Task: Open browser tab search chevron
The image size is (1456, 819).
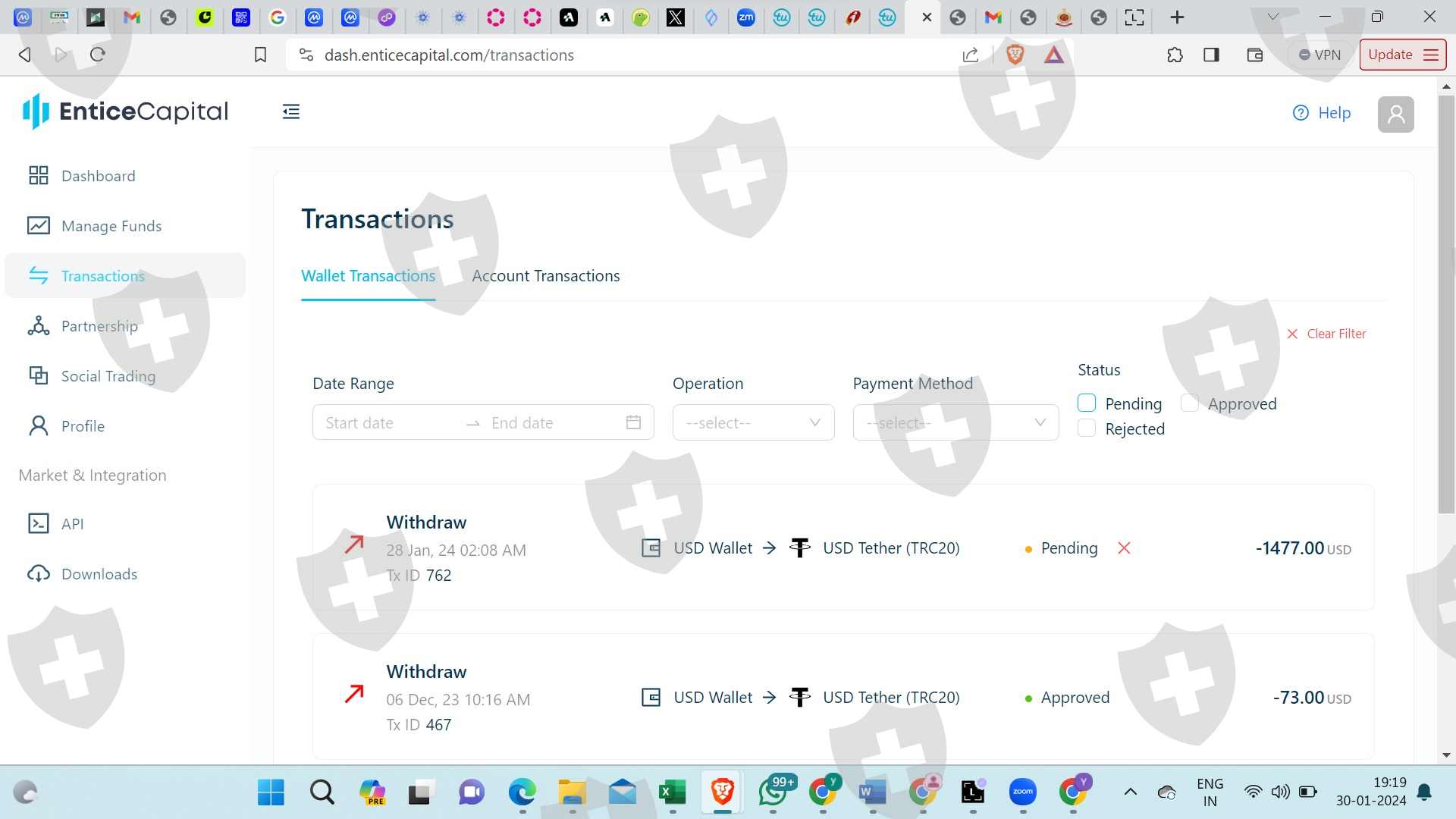Action: point(1273,17)
